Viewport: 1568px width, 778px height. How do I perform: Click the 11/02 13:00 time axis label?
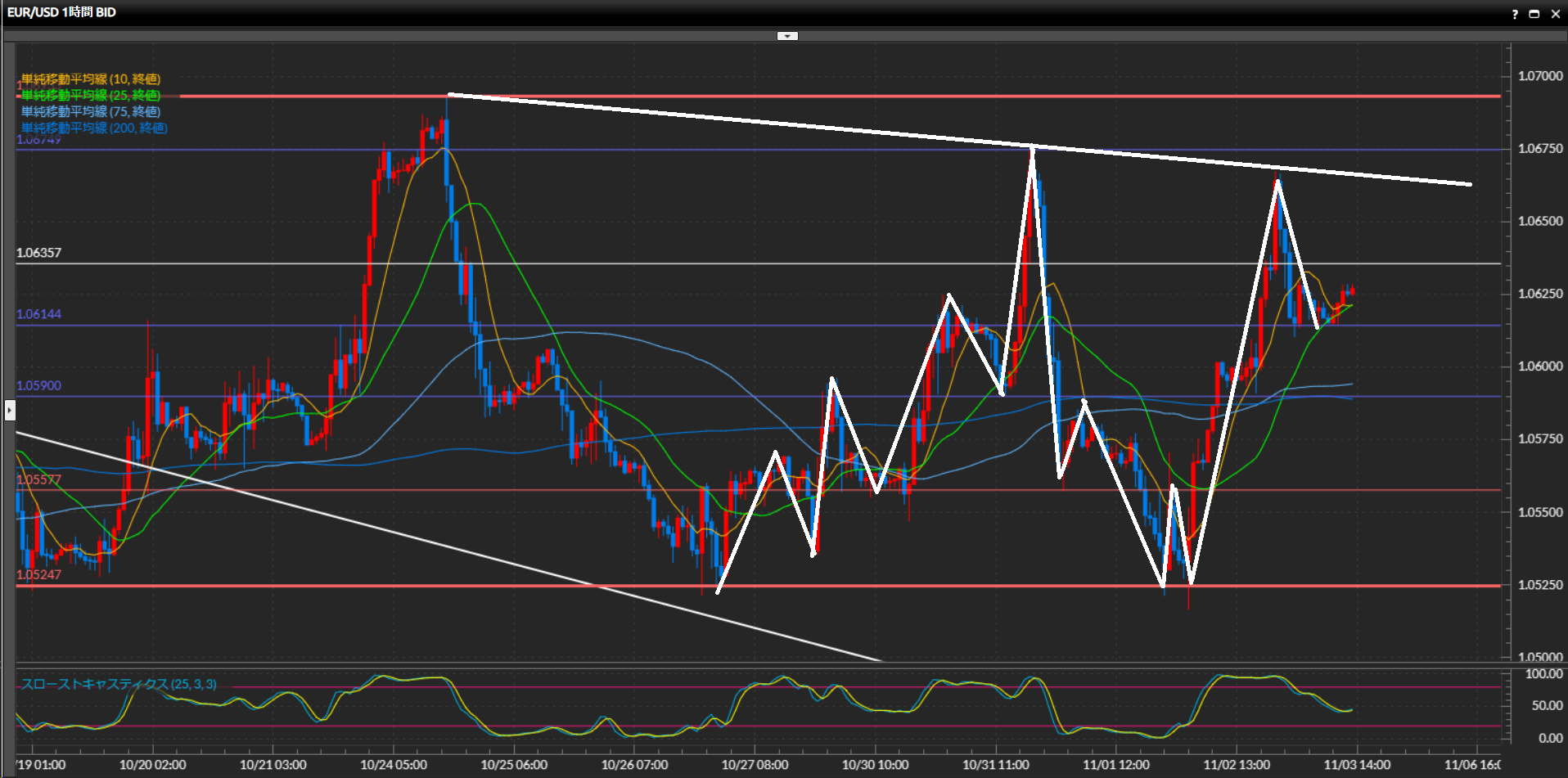point(1237,765)
